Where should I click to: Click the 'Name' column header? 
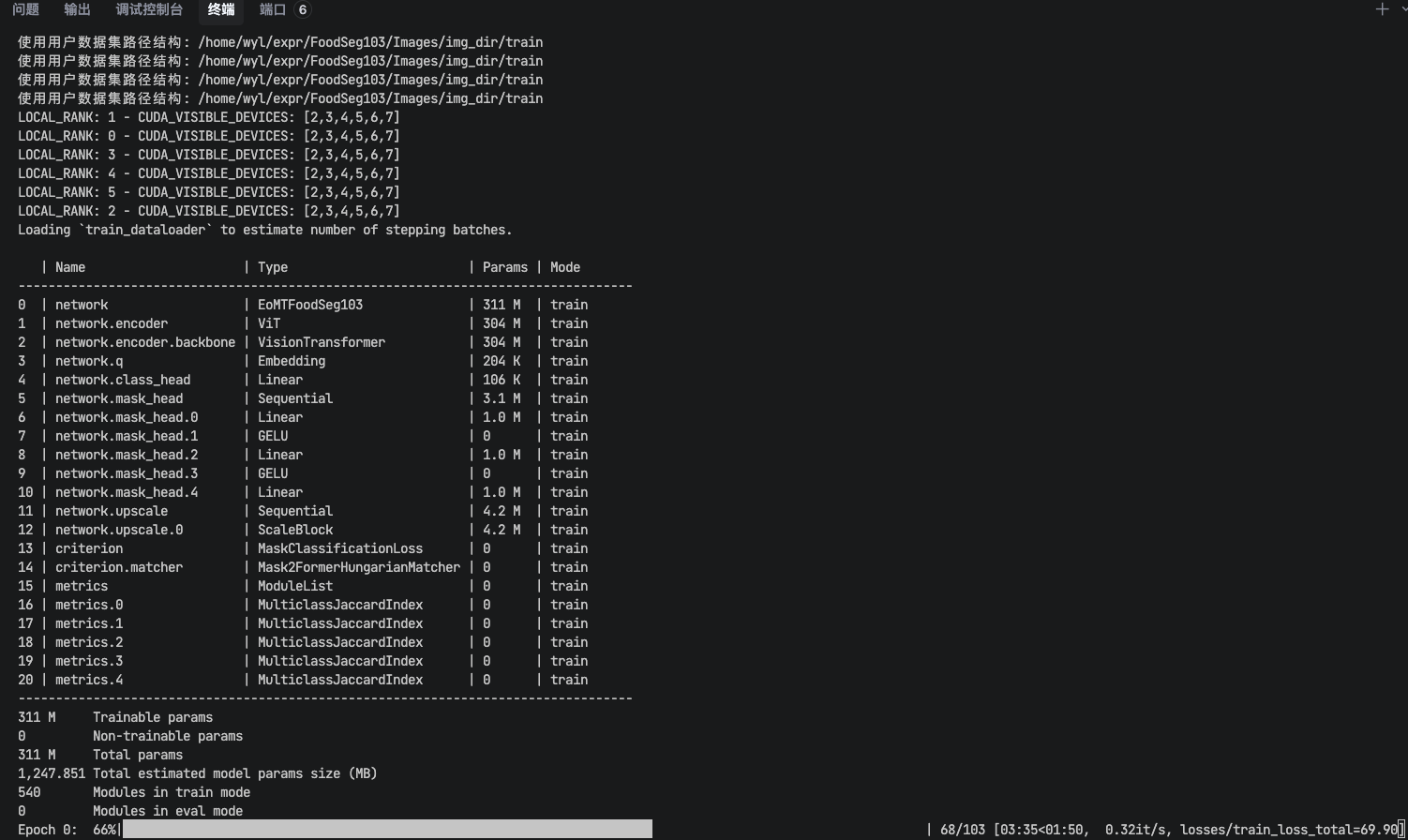(70, 267)
